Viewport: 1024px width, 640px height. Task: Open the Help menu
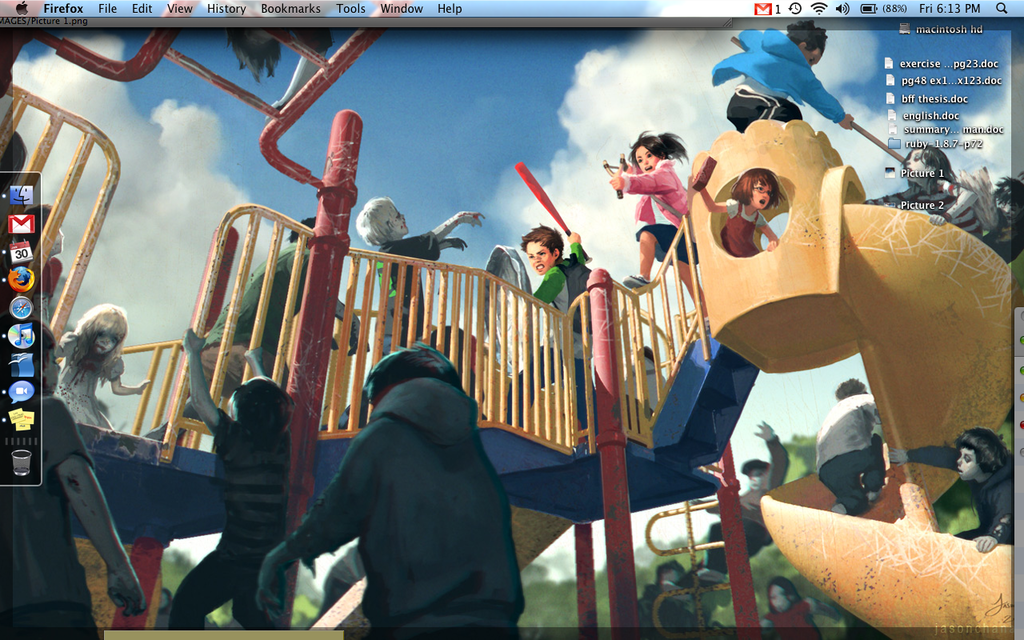click(x=449, y=8)
